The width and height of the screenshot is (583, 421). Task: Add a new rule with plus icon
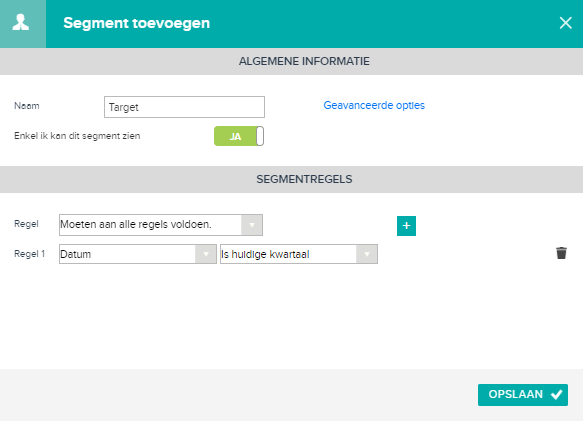tap(406, 226)
